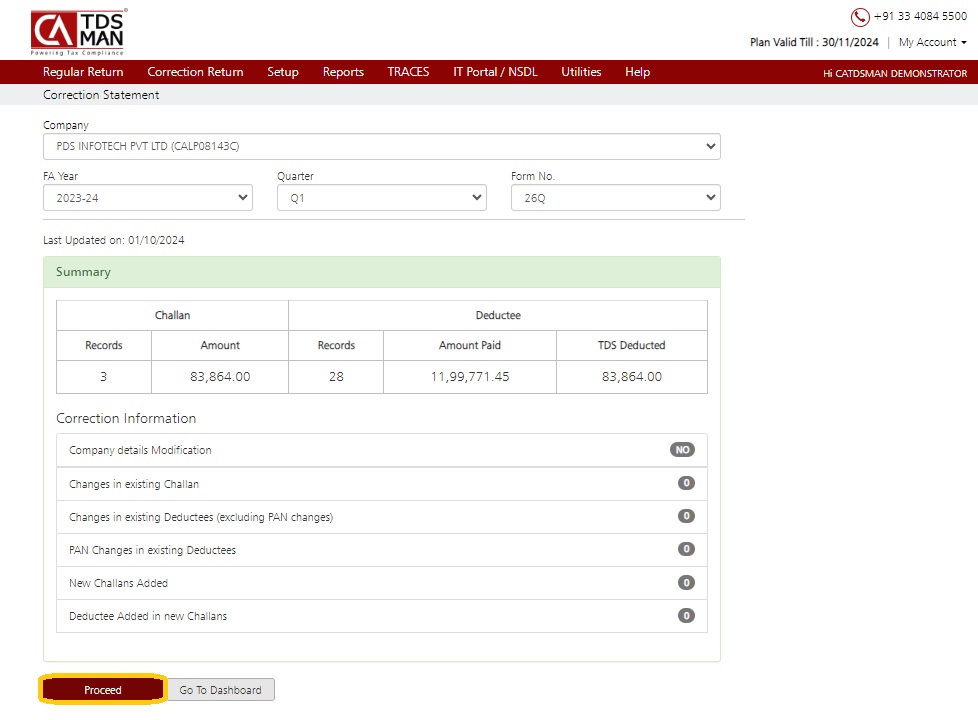Open the Company dropdown
The height and width of the screenshot is (720, 978).
click(382, 147)
